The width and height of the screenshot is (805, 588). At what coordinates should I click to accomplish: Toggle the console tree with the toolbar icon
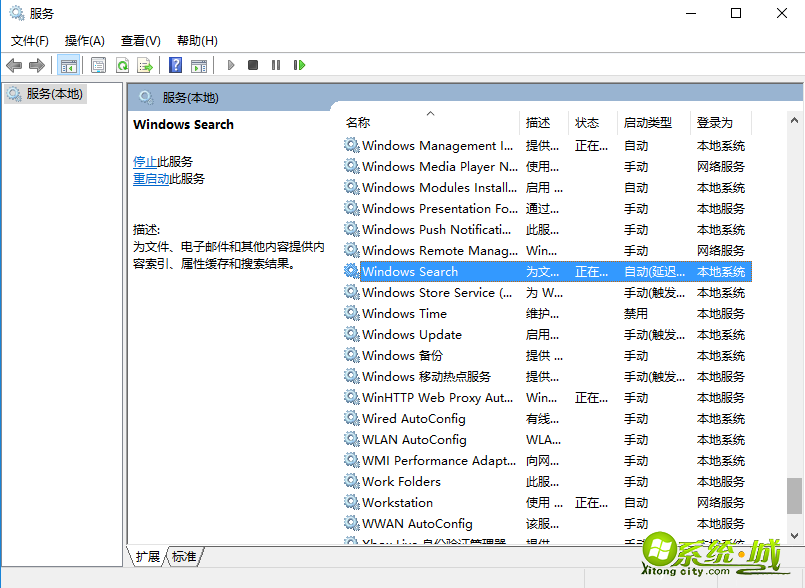click(69, 64)
